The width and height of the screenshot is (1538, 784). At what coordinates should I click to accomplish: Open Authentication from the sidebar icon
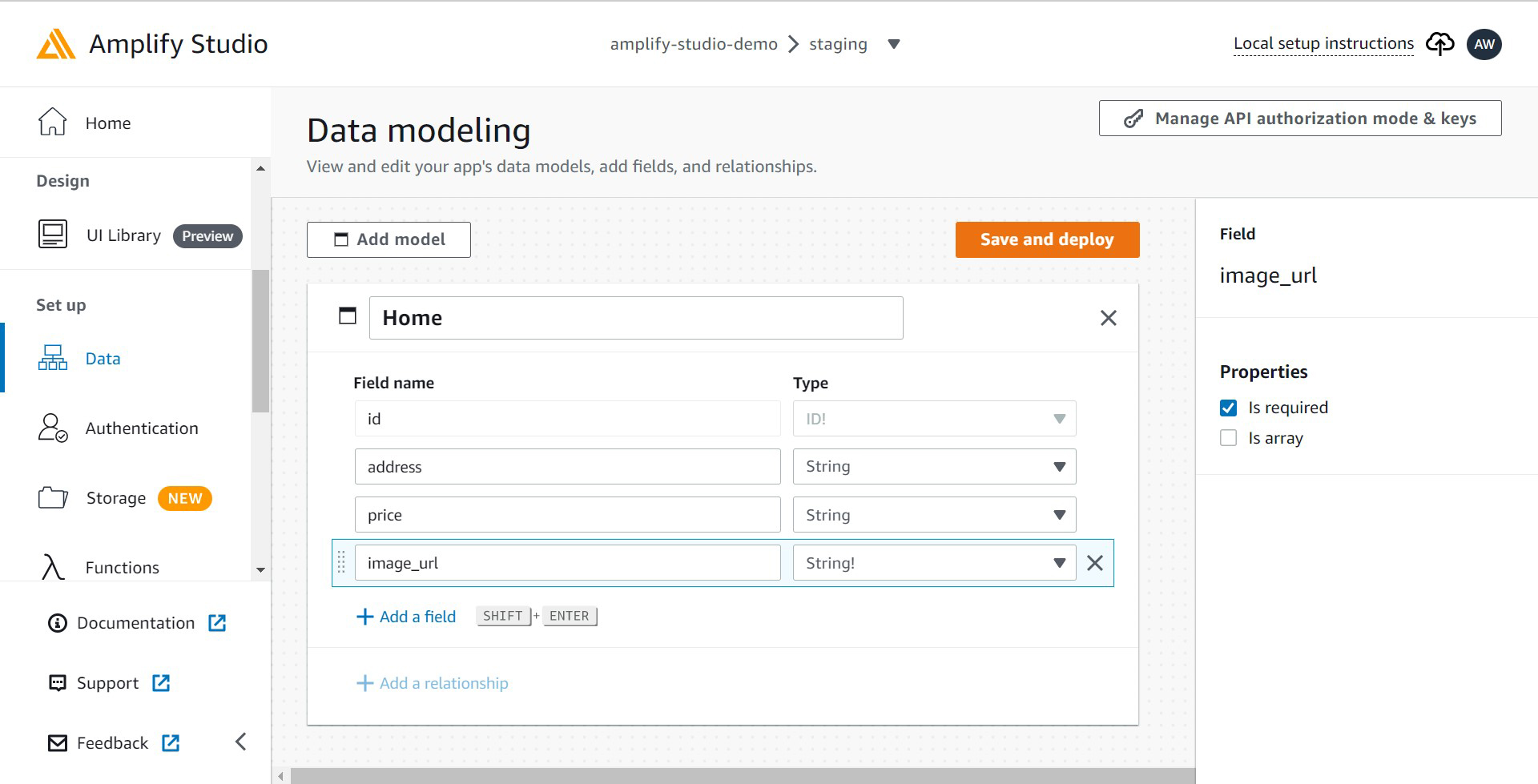click(x=52, y=428)
